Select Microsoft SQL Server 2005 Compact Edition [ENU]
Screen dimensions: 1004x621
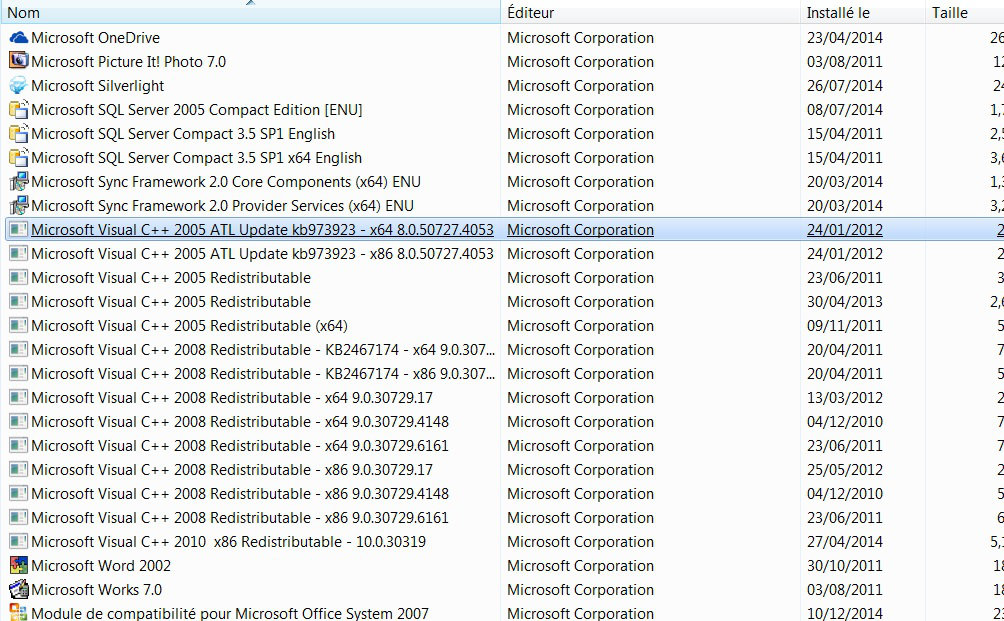pyautogui.click(x=197, y=109)
